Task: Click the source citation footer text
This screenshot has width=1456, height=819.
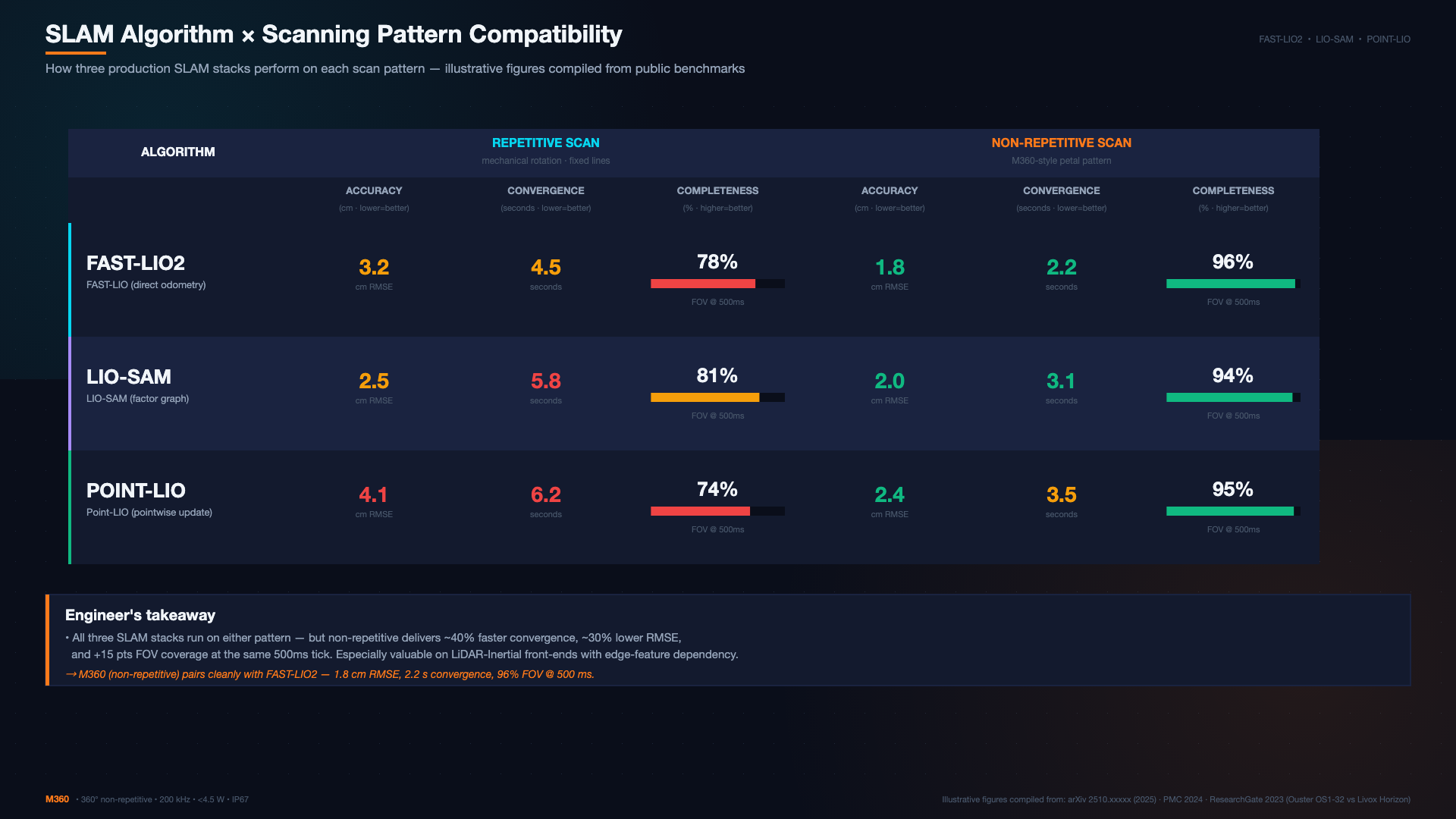Action: 1176,799
